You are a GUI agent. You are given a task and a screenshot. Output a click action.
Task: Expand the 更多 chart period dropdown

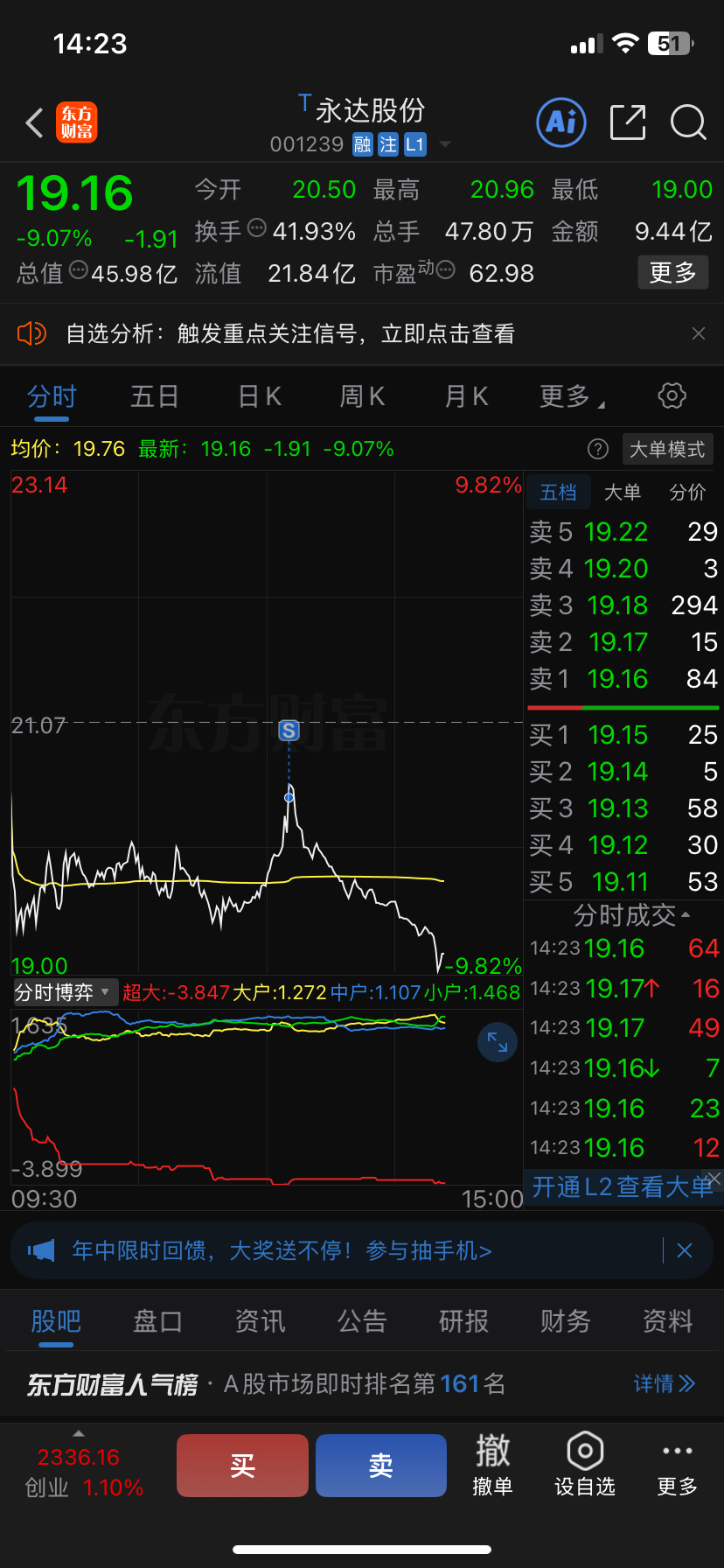[572, 396]
